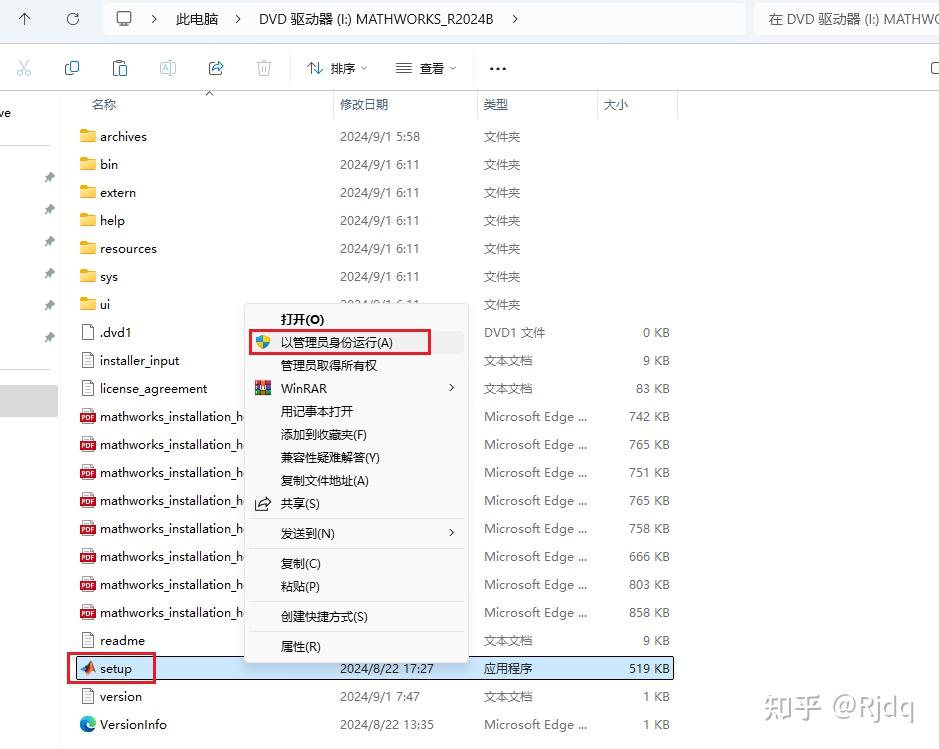939x749 pixels.
Task: Click the Up navigation arrow
Action: [22, 18]
